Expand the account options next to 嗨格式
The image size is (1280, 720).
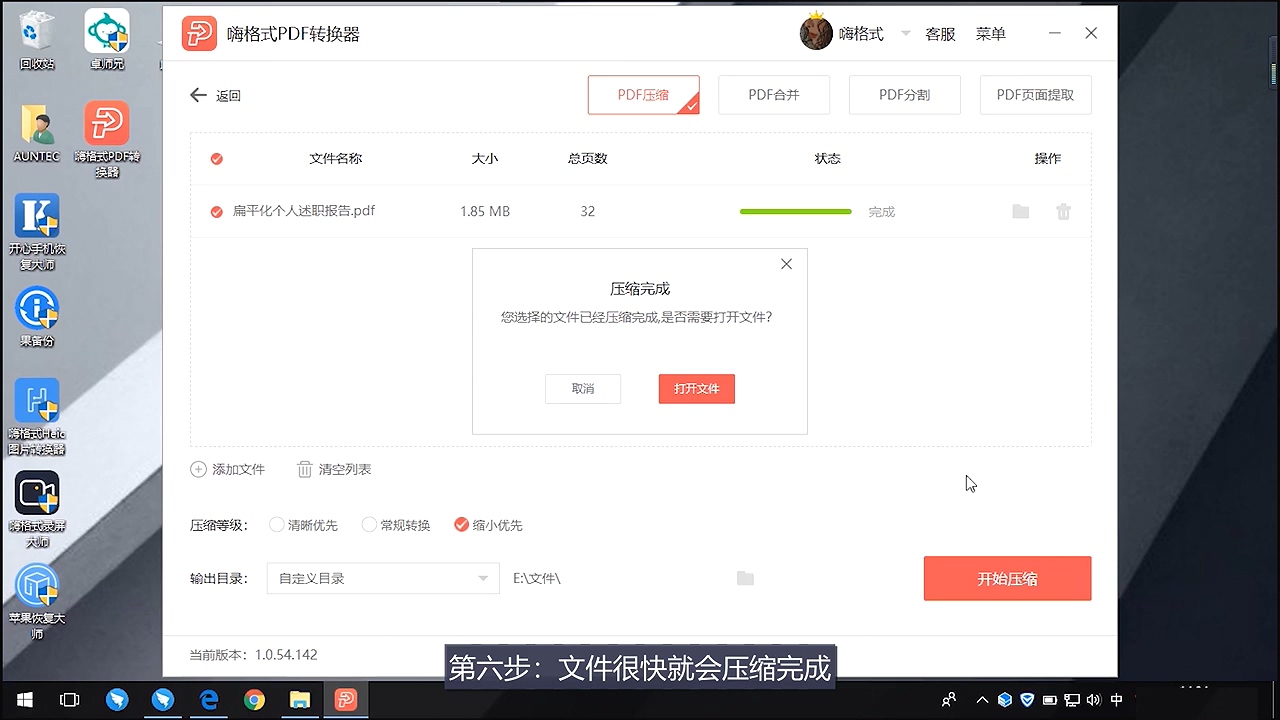(905, 33)
